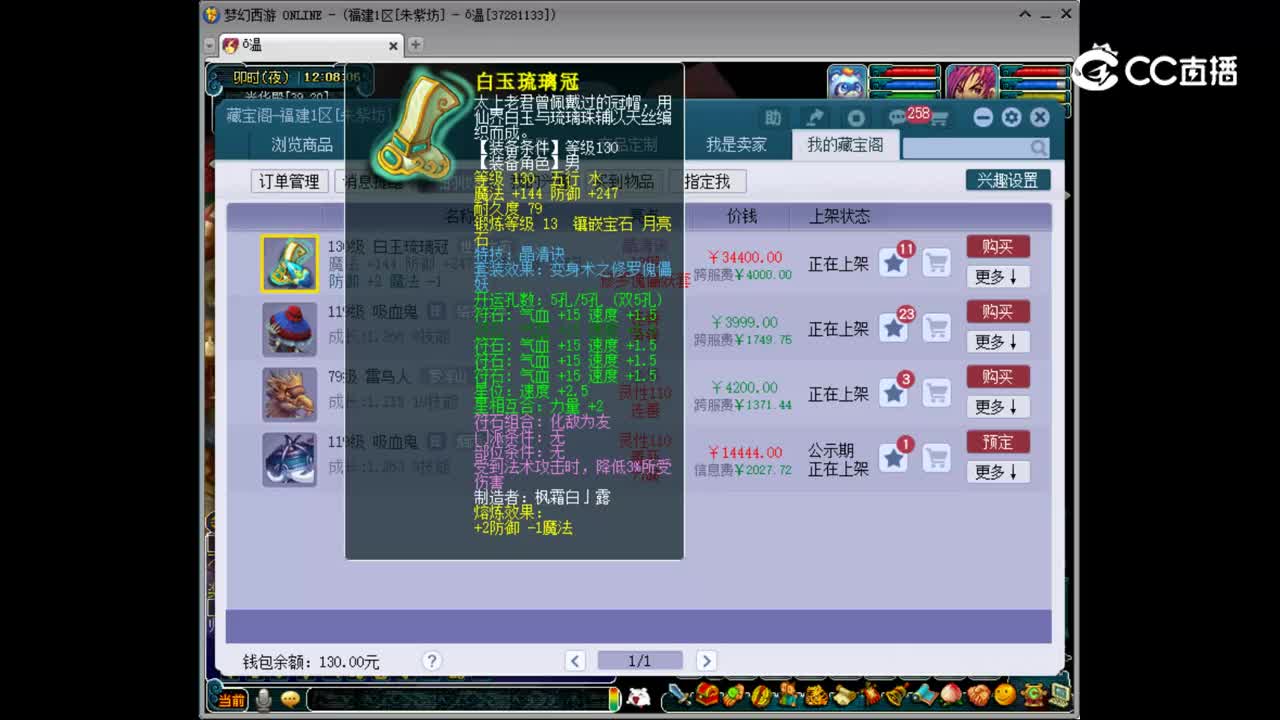Click the white pig icon near chat bar
The height and width of the screenshot is (720, 1280).
638,697
